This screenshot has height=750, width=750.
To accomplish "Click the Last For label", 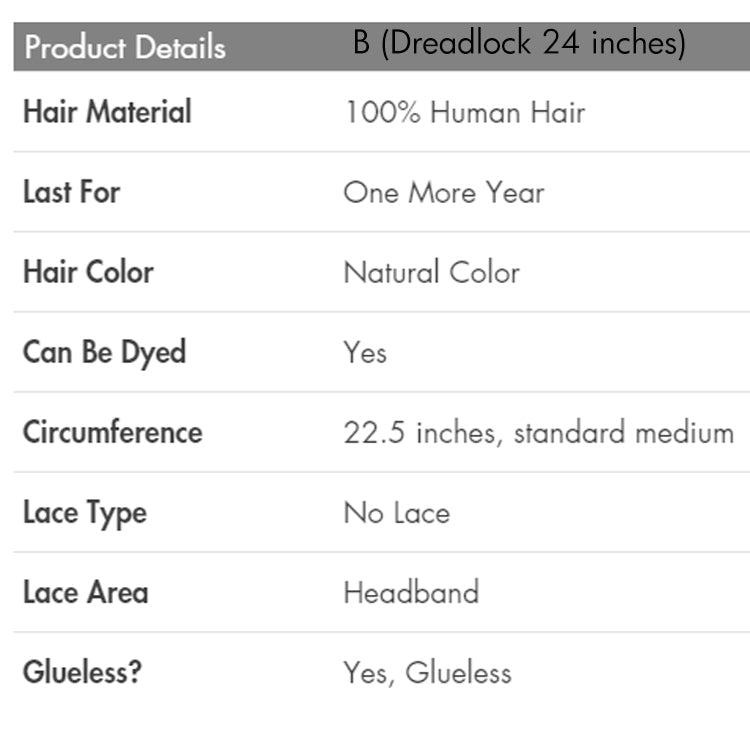I will coord(71,192).
